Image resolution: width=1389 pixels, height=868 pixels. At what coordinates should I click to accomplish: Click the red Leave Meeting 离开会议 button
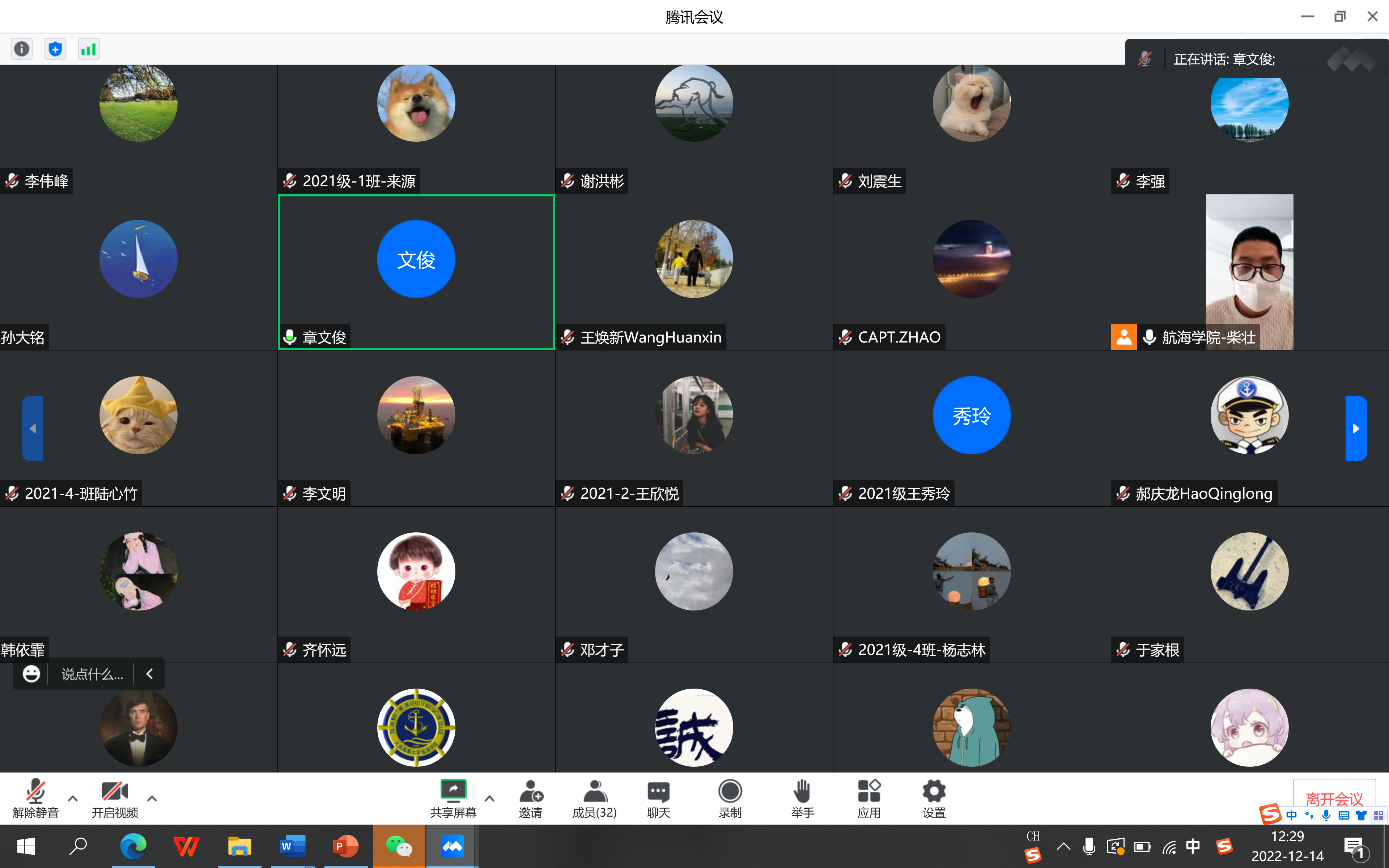[x=1333, y=797]
